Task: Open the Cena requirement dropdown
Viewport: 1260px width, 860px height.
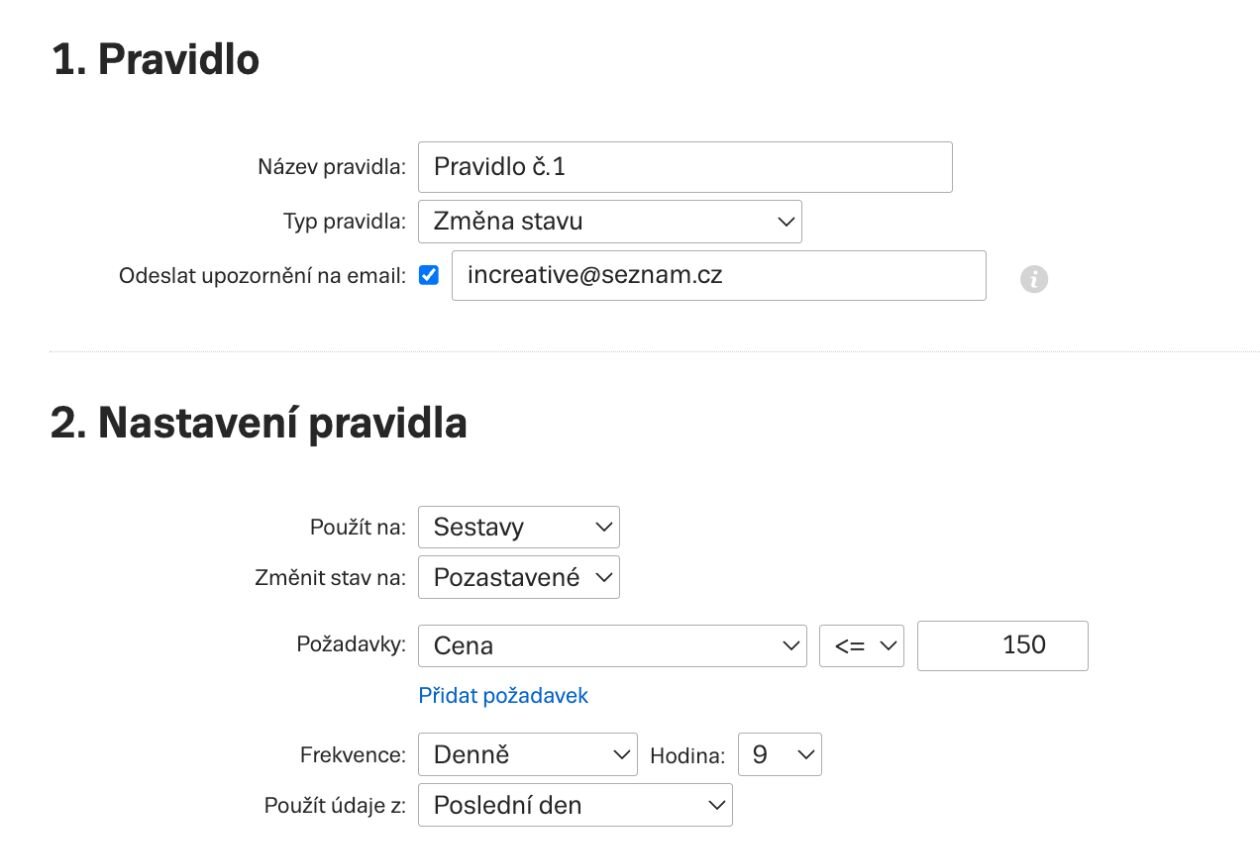Action: 612,646
